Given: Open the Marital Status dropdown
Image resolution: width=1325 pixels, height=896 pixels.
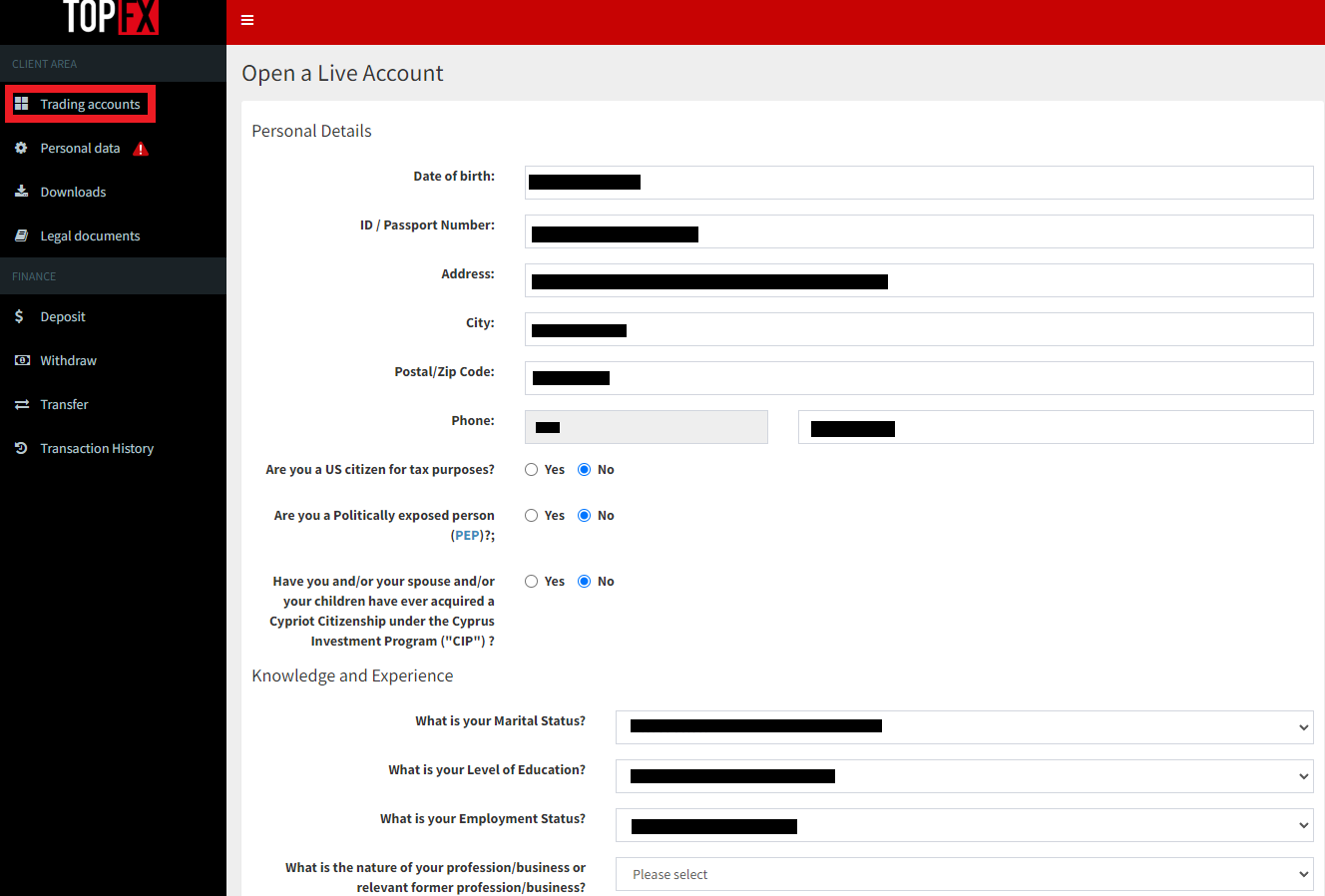Looking at the screenshot, I should point(964,727).
